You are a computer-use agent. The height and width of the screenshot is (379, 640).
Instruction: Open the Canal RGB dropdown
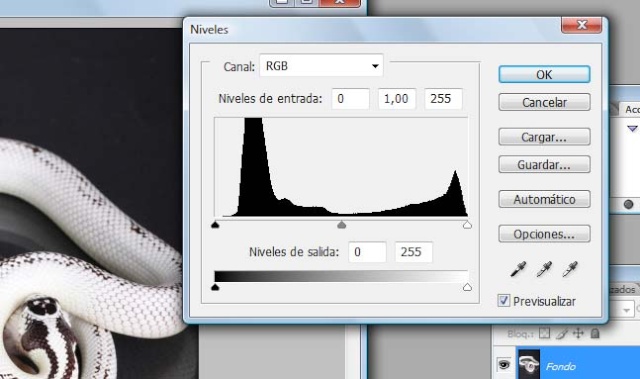(x=321, y=66)
